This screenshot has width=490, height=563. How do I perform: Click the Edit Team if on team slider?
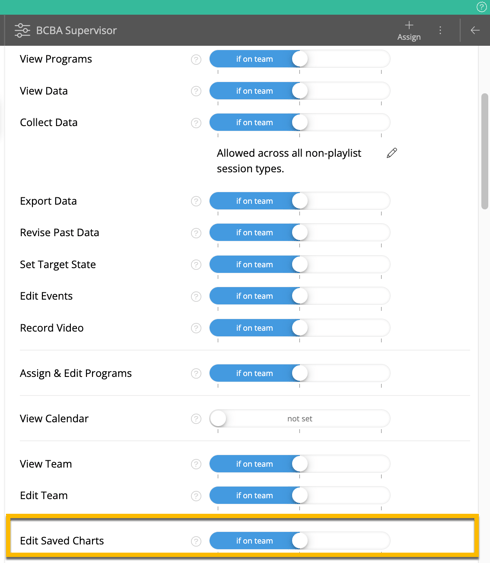[300, 495]
